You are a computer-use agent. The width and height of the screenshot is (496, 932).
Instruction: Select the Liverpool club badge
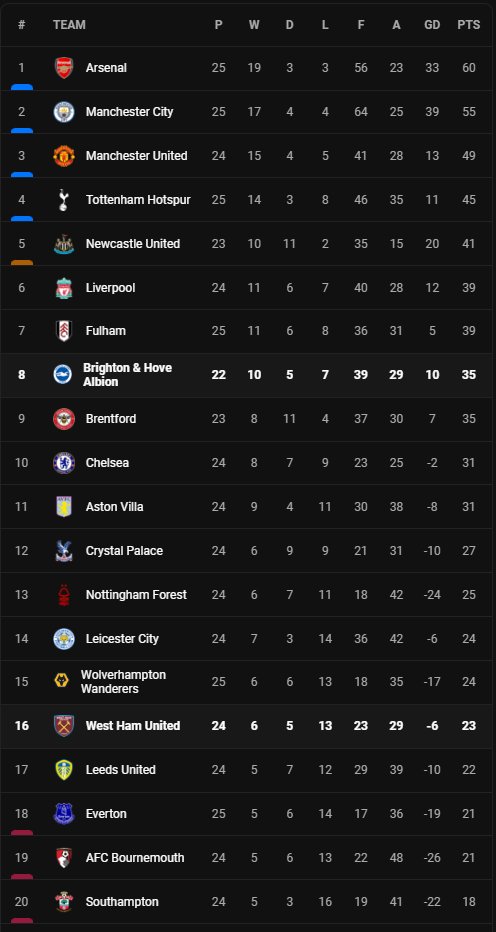tap(64, 288)
